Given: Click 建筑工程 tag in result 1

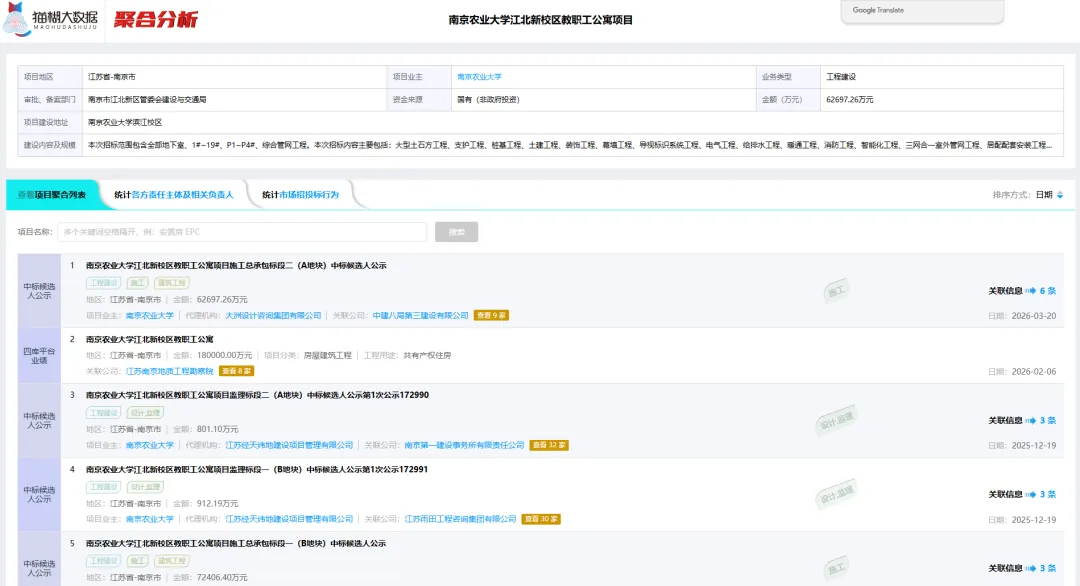Looking at the screenshot, I should [x=172, y=283].
